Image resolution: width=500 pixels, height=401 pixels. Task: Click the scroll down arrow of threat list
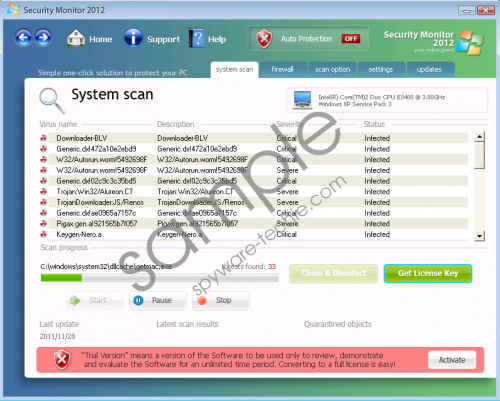pyautogui.click(x=479, y=236)
